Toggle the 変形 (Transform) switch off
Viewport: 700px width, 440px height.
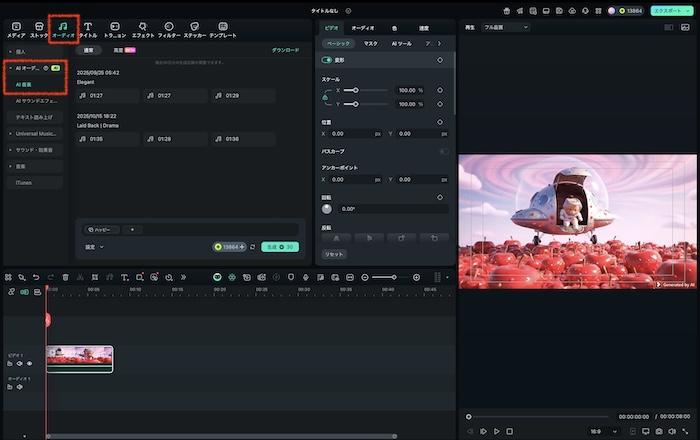coord(327,60)
